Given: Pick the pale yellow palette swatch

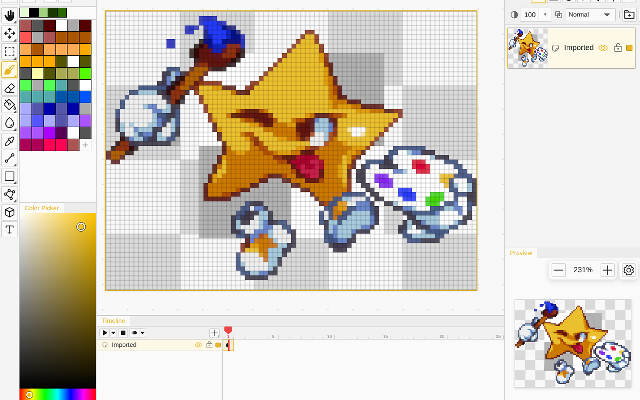Looking at the screenshot, I should (38, 73).
